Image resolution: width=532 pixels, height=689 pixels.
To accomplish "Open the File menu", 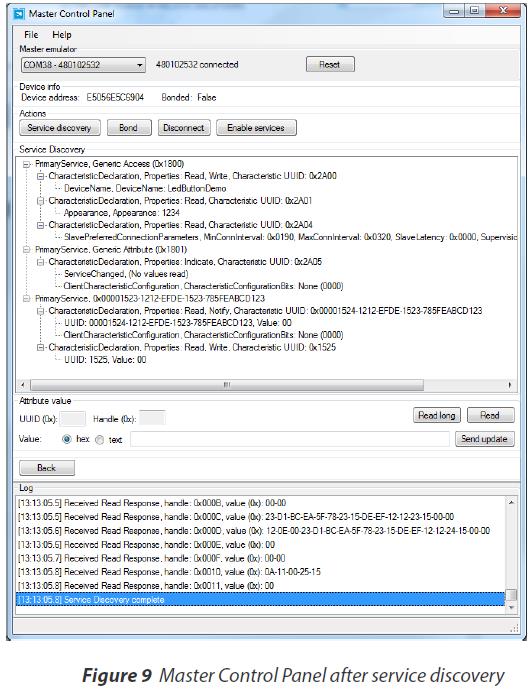I will point(31,35).
